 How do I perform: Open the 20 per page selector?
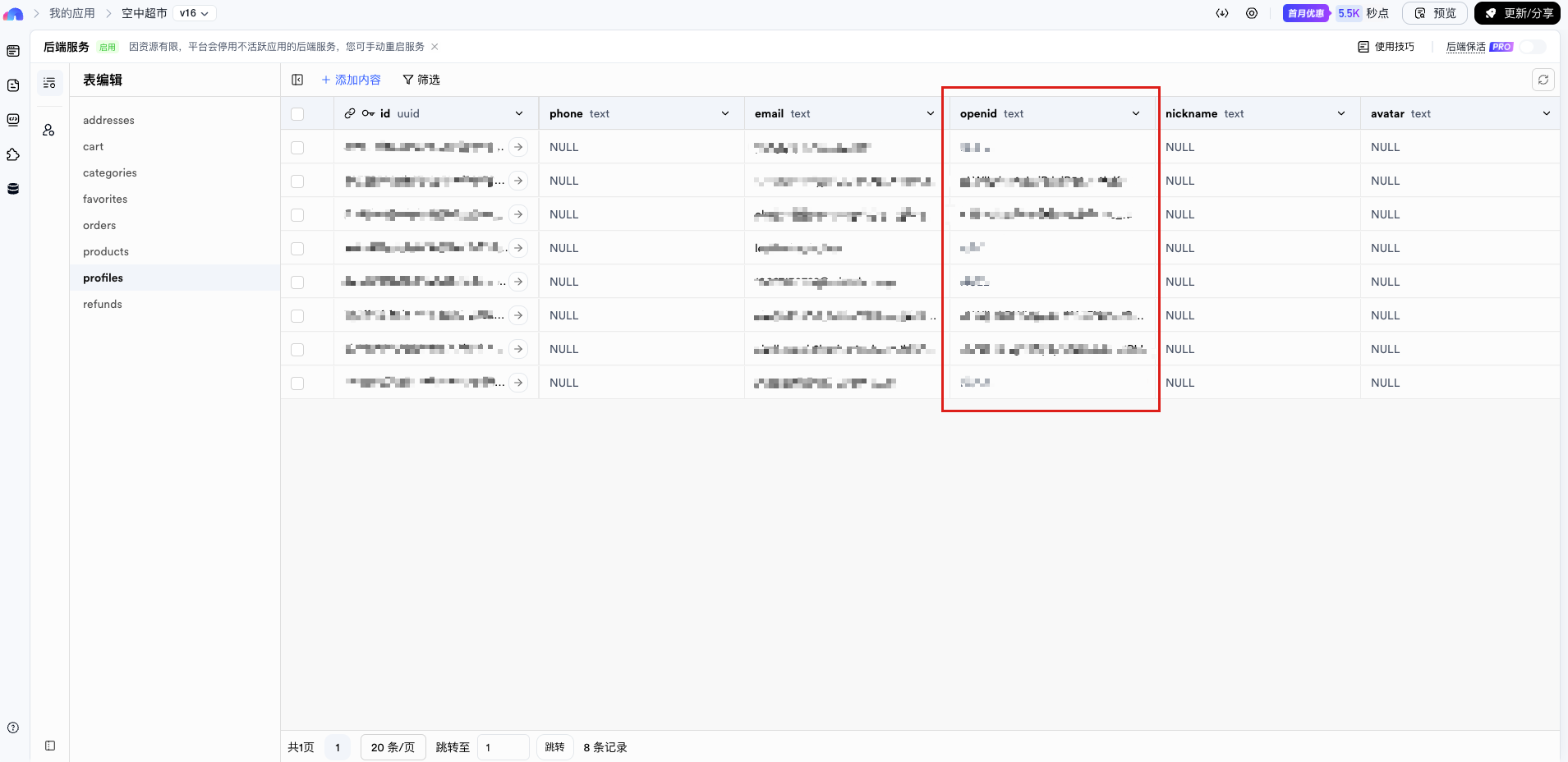coord(393,747)
